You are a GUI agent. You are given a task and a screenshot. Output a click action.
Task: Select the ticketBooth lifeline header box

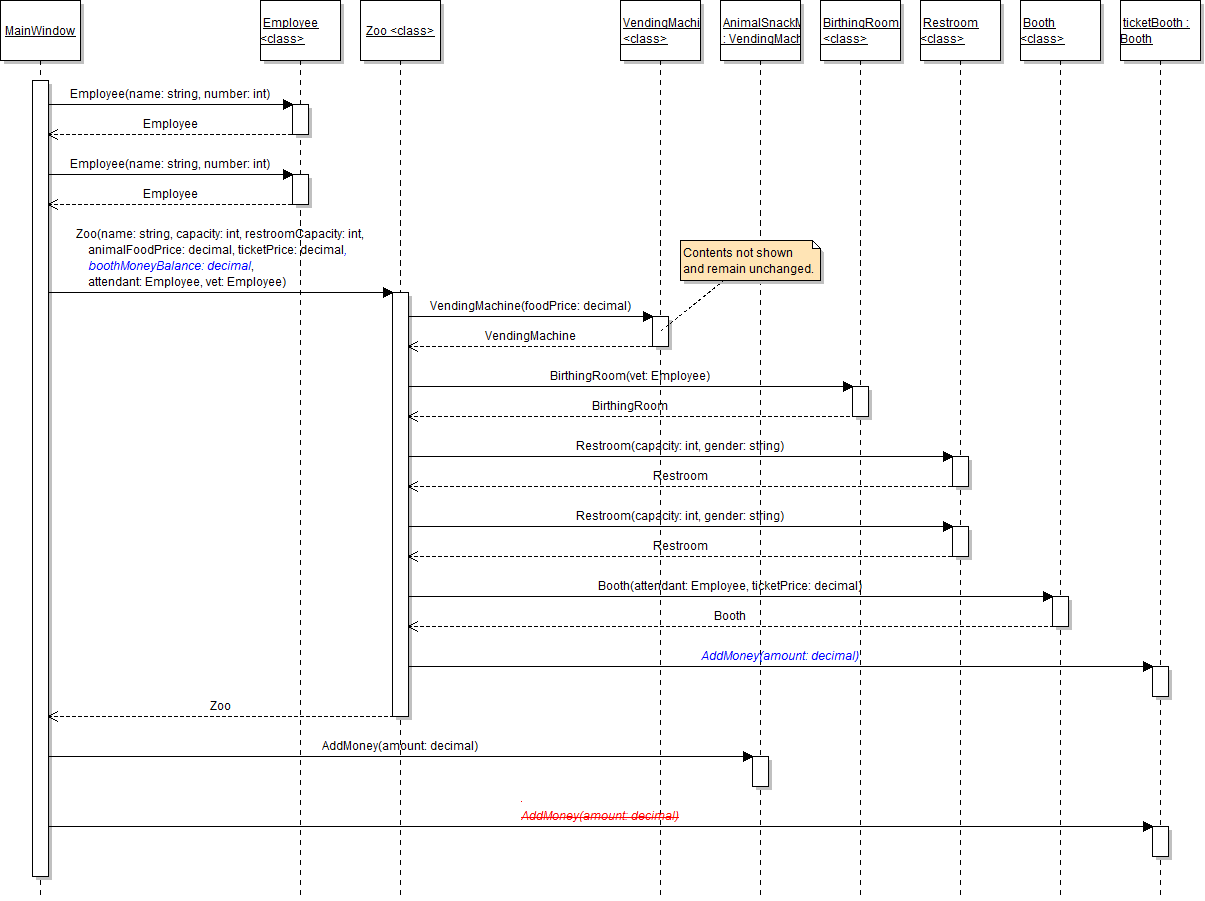coord(1160,31)
